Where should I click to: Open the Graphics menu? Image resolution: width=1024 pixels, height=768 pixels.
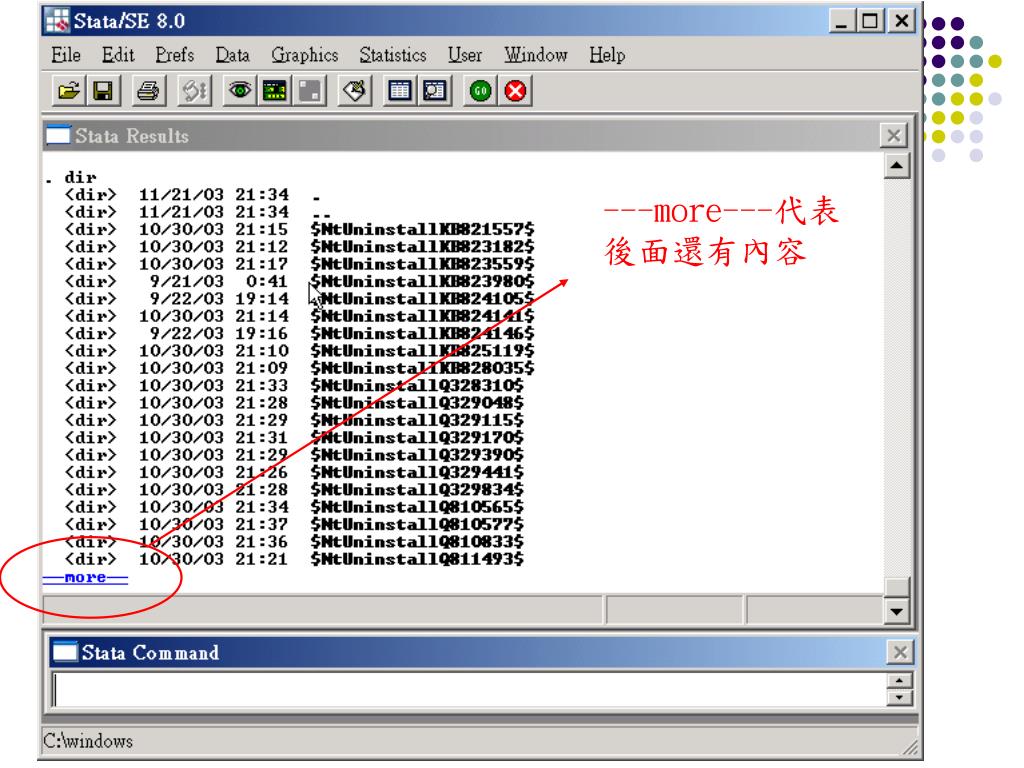[x=305, y=55]
